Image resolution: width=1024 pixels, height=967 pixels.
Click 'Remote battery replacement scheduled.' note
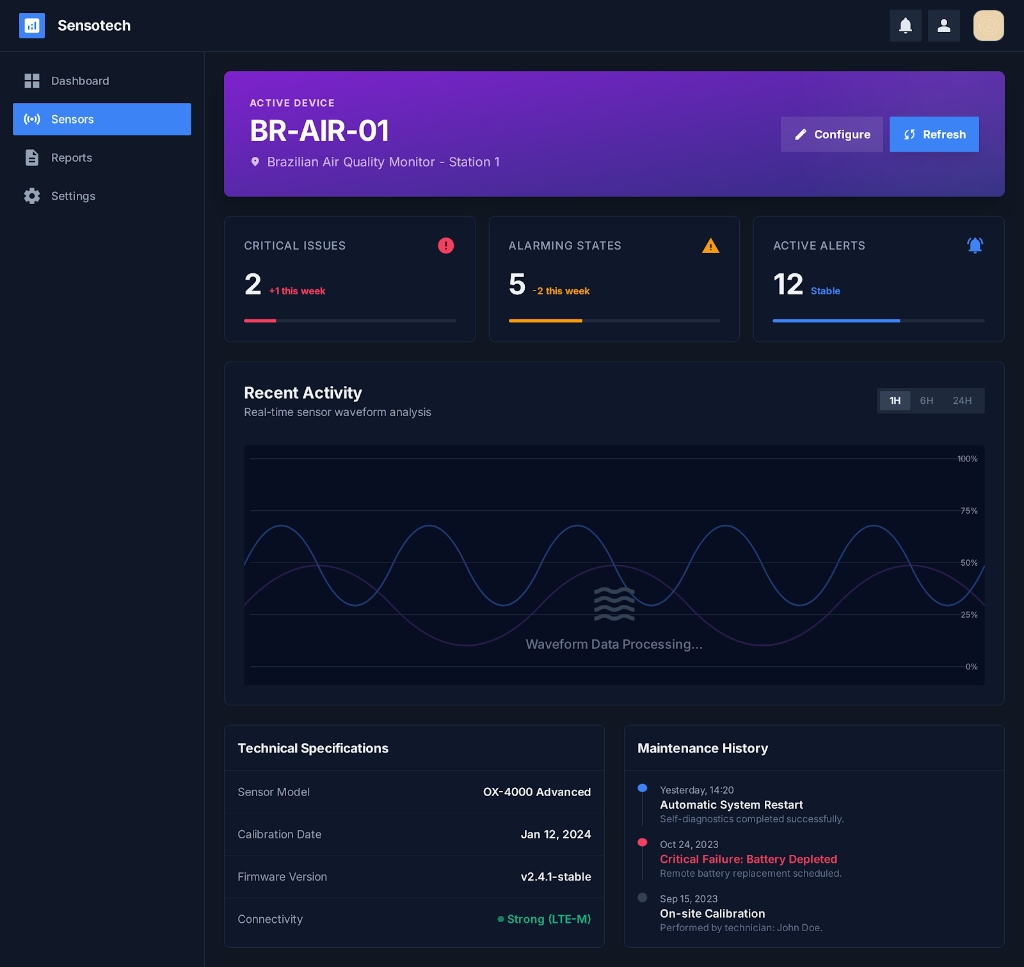tap(751, 874)
